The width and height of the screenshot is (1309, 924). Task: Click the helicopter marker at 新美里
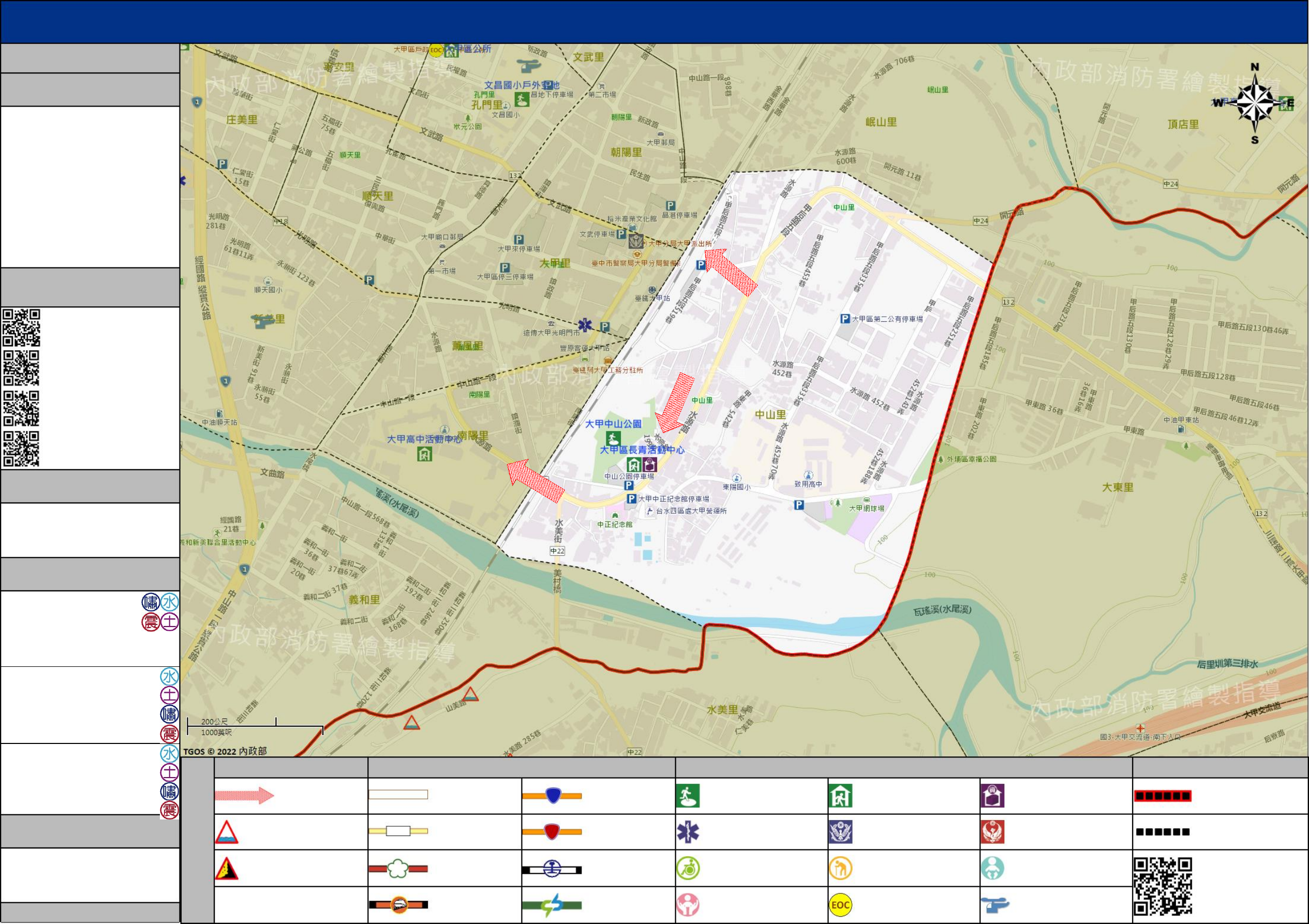click(264, 322)
